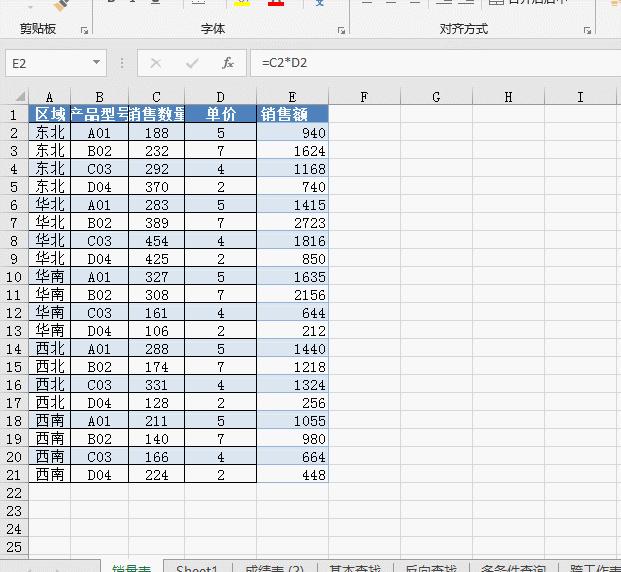Select column C header
The height and width of the screenshot is (572, 621).
coord(156,97)
